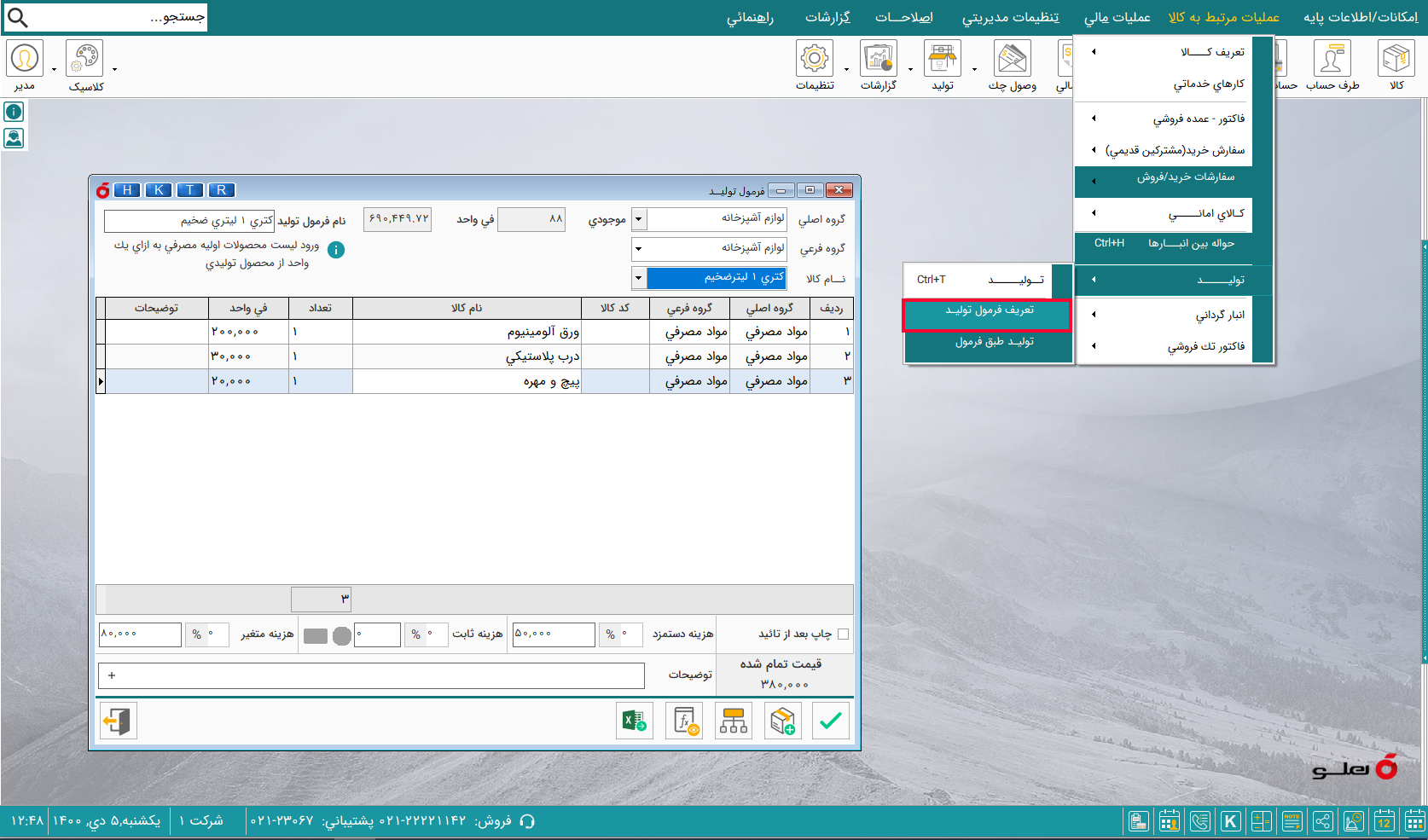The image size is (1428, 840).
Task: Click the add product box icon
Action: [781, 721]
